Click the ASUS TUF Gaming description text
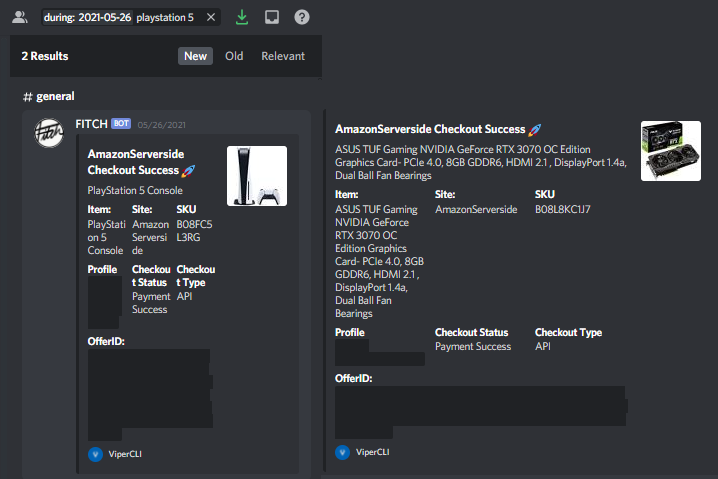The width and height of the screenshot is (718, 479). click(481, 163)
